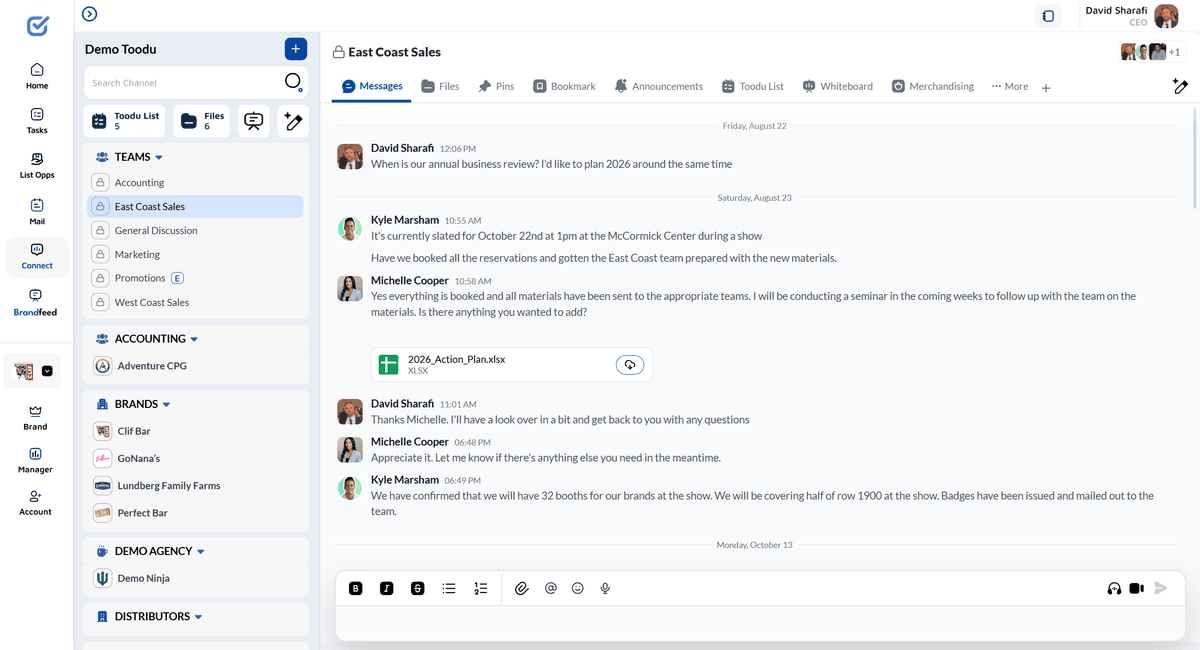Toggle the bulleted list formatting
Viewport: 1200px width, 650px height.
pyautogui.click(x=448, y=588)
